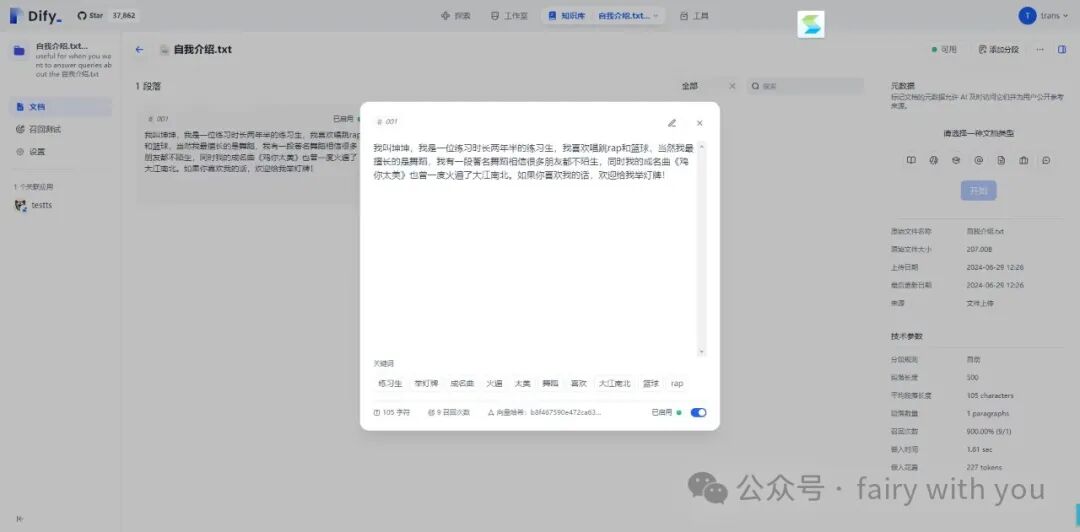1080x532 pixels.
Task: Click the 舞蹈 keyword tag
Action: 550,383
